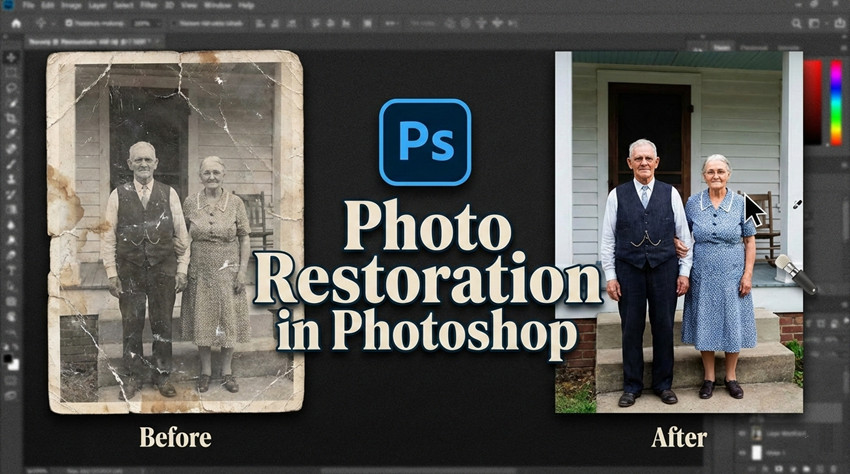Select the Horizontal Type tool
This screenshot has width=850, height=474.
pyautogui.click(x=11, y=270)
